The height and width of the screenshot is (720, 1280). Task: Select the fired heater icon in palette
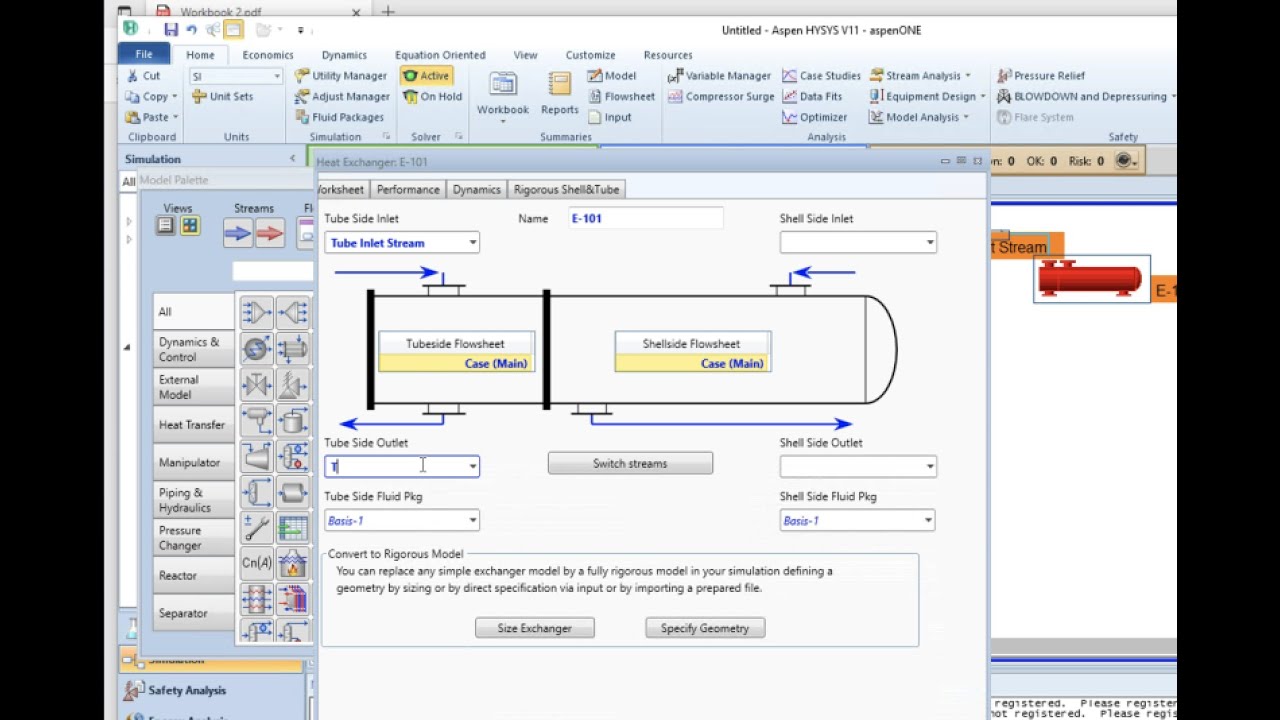click(x=293, y=563)
